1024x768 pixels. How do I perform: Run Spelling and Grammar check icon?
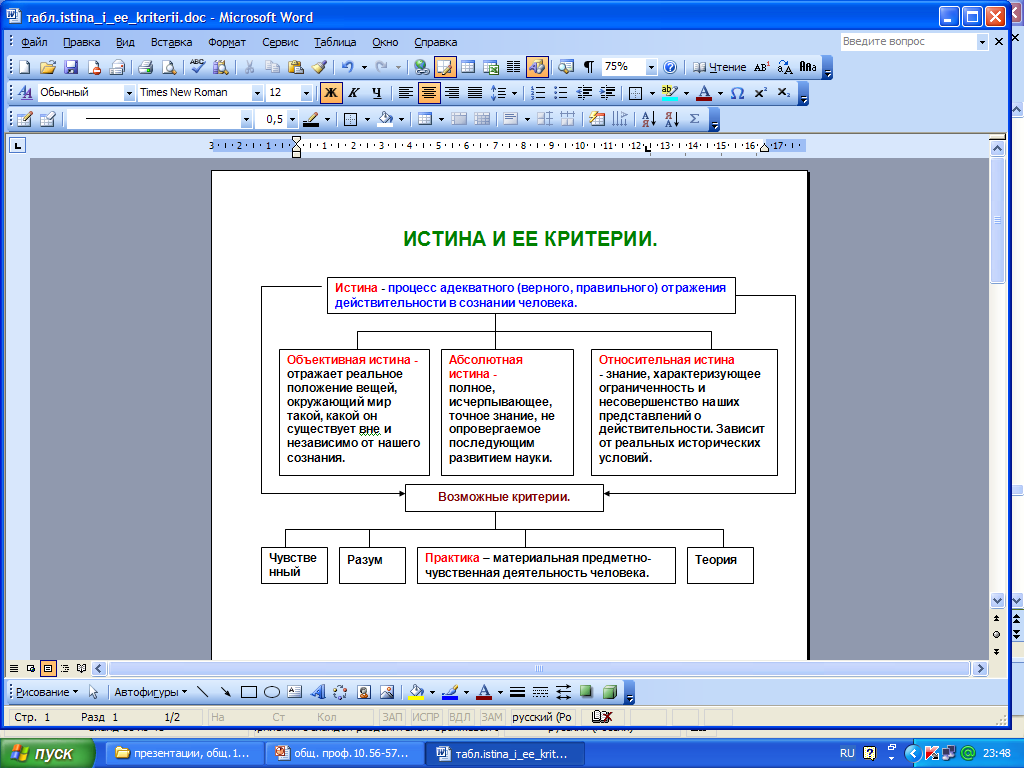coord(197,67)
